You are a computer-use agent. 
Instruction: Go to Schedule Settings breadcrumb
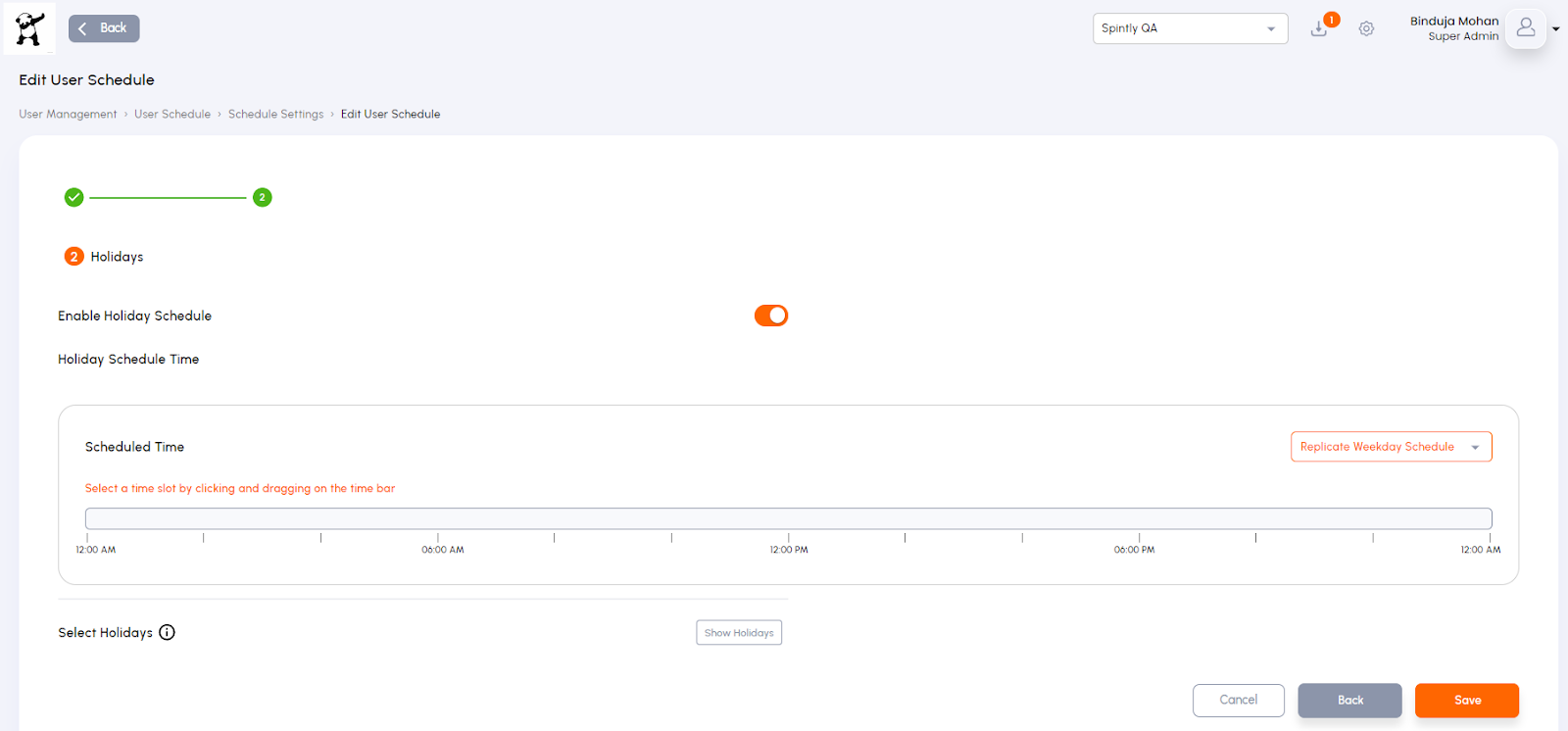(275, 115)
